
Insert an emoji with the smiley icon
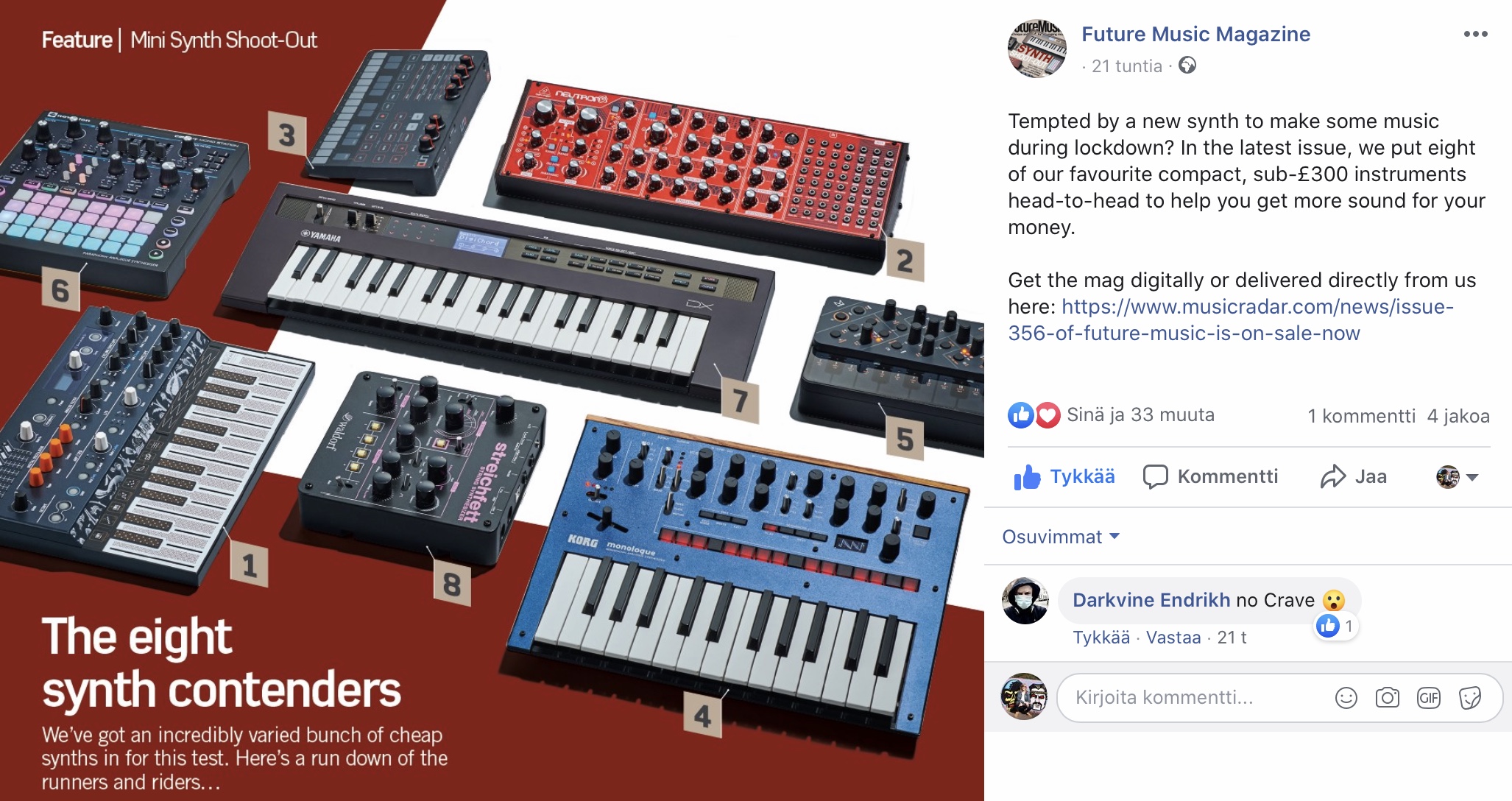pyautogui.click(x=1346, y=697)
